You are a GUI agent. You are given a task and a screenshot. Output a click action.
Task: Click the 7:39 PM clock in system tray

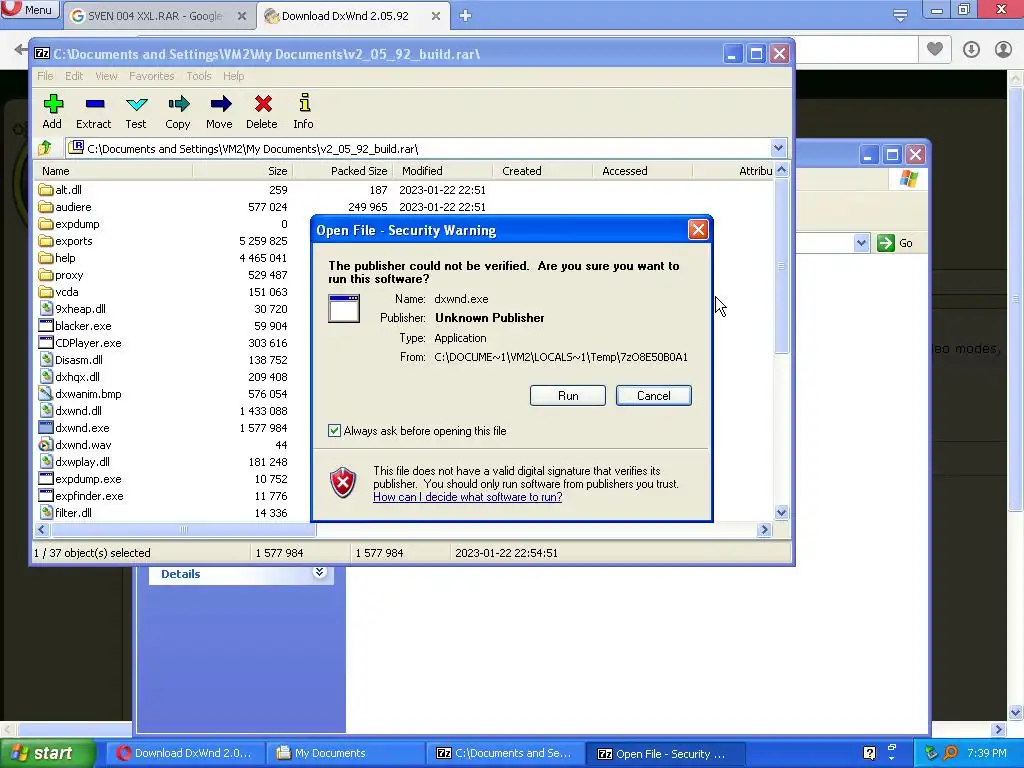(986, 753)
